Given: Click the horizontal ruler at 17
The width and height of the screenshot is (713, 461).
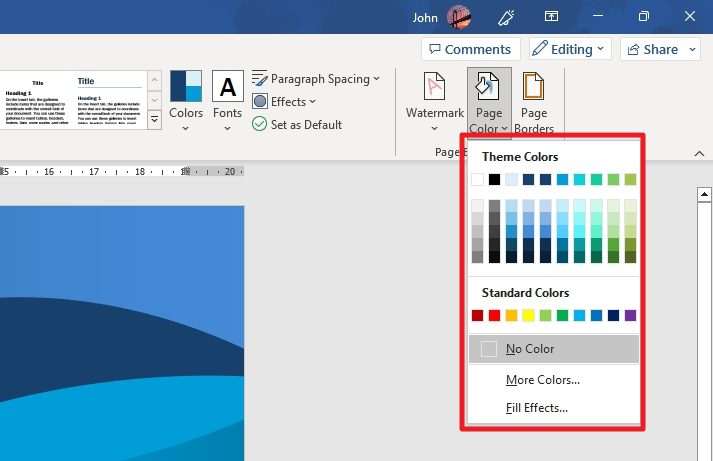Looking at the screenshot, I should (94, 171).
